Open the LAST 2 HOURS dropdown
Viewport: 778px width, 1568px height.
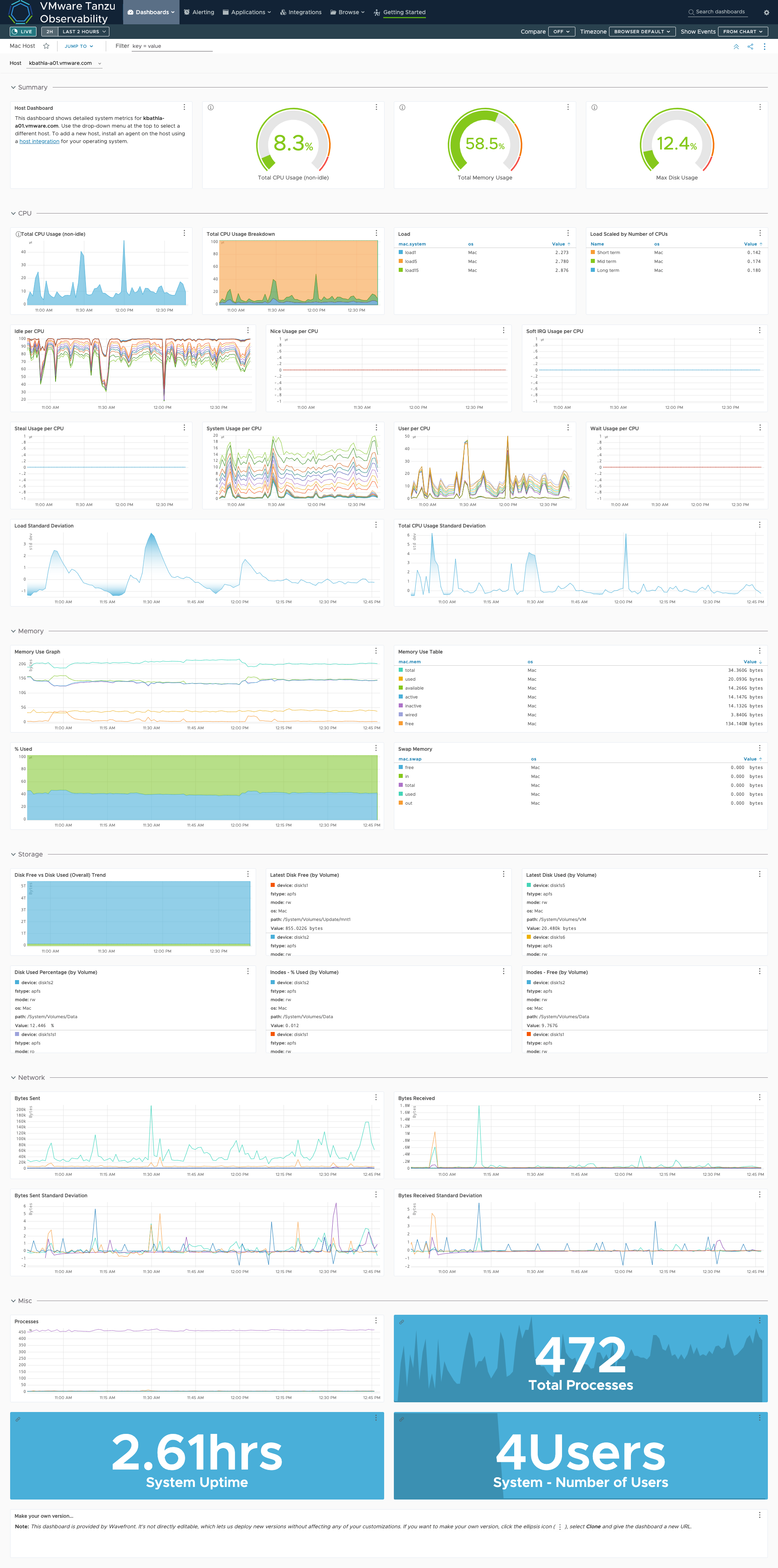[84, 32]
